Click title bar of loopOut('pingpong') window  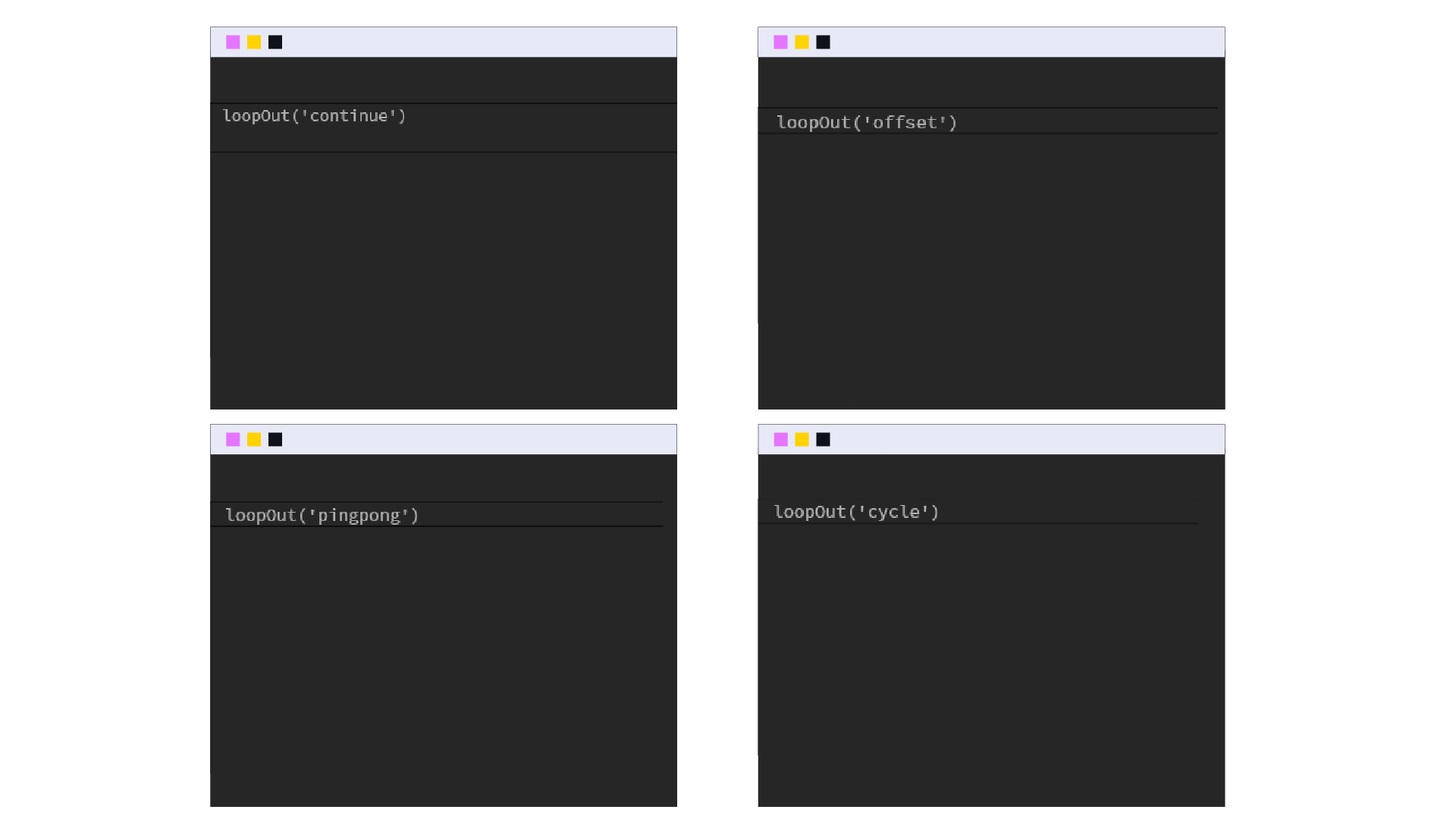444,440
